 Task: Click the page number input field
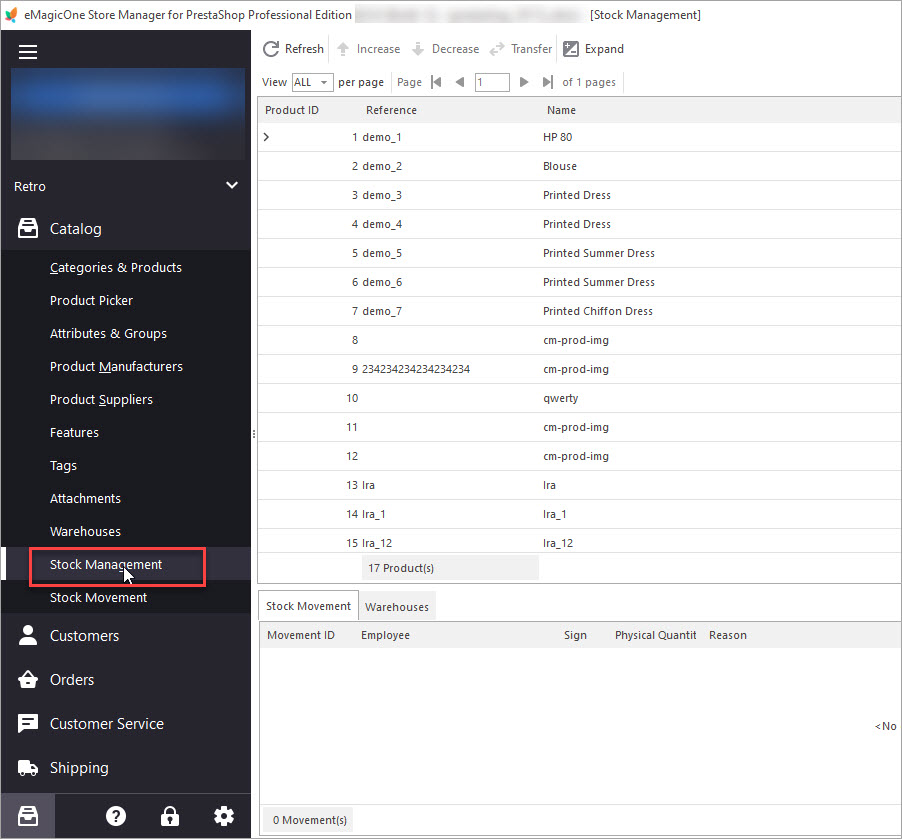pyautogui.click(x=492, y=82)
